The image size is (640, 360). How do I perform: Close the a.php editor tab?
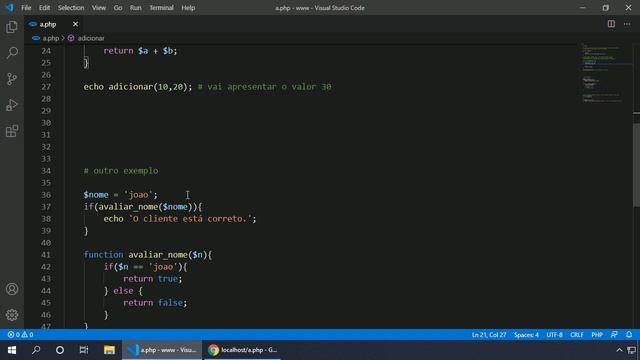[x=75, y=24]
